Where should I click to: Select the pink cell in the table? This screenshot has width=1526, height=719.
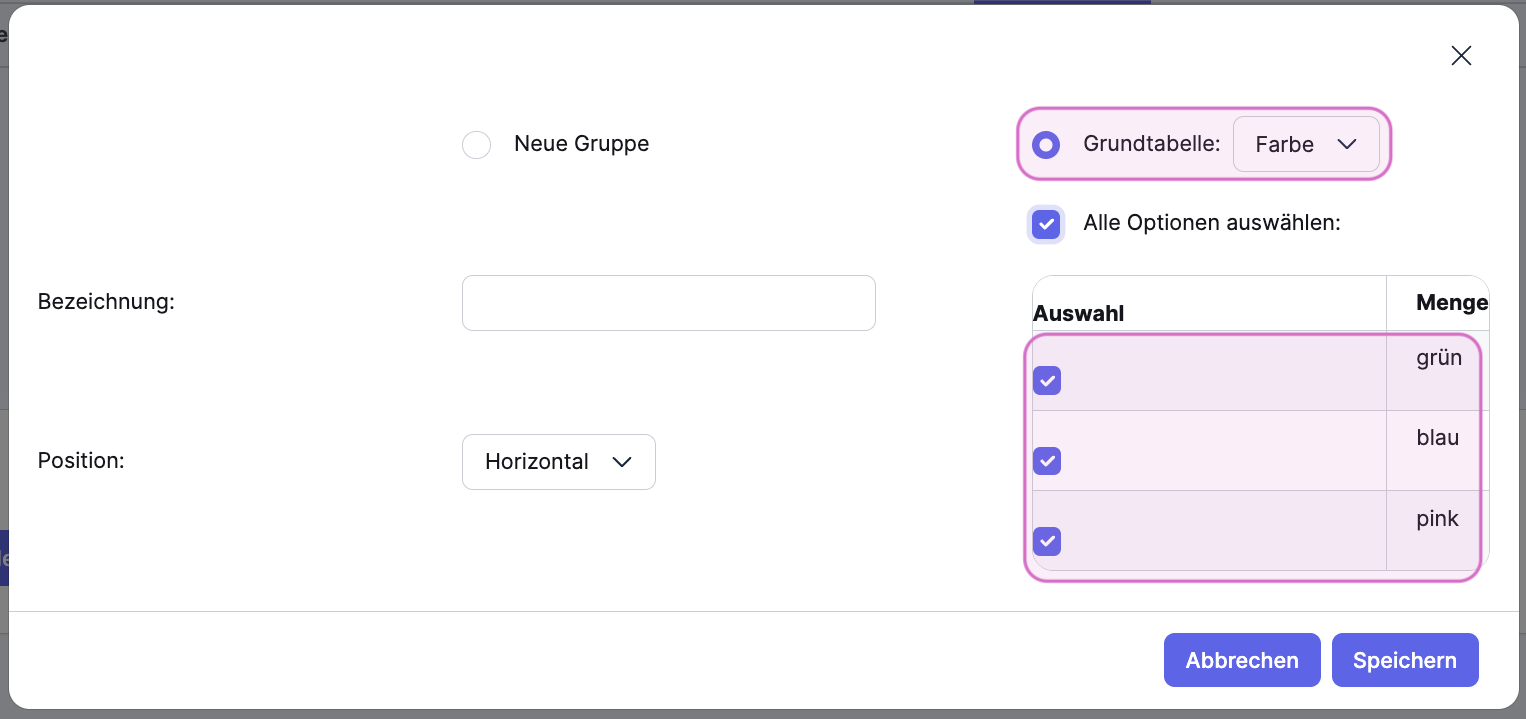coord(1437,519)
